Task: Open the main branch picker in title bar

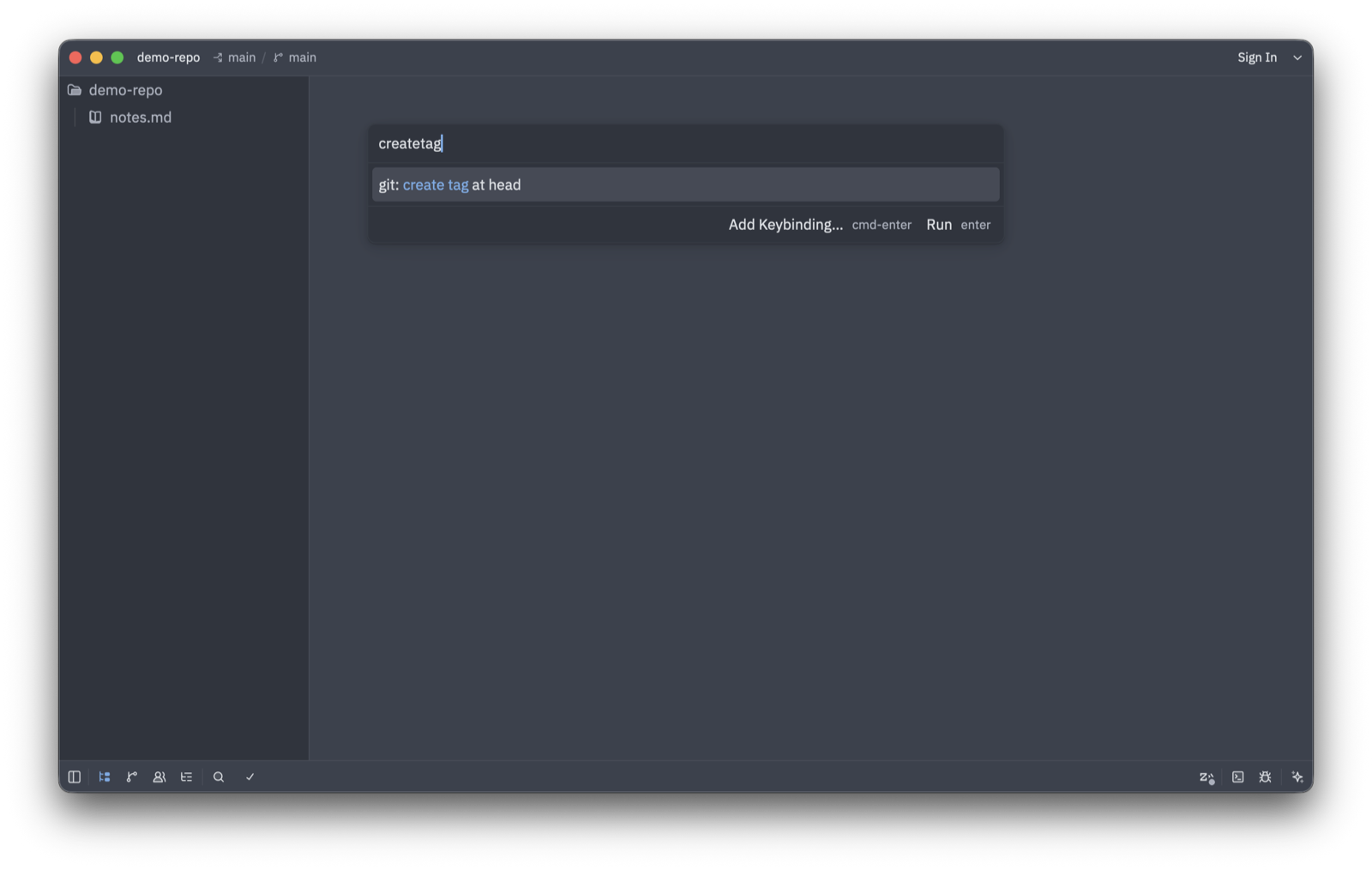Action: pos(295,57)
